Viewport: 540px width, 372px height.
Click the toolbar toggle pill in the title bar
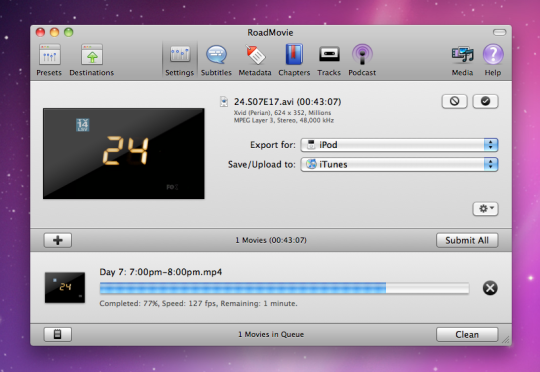tap(499, 32)
